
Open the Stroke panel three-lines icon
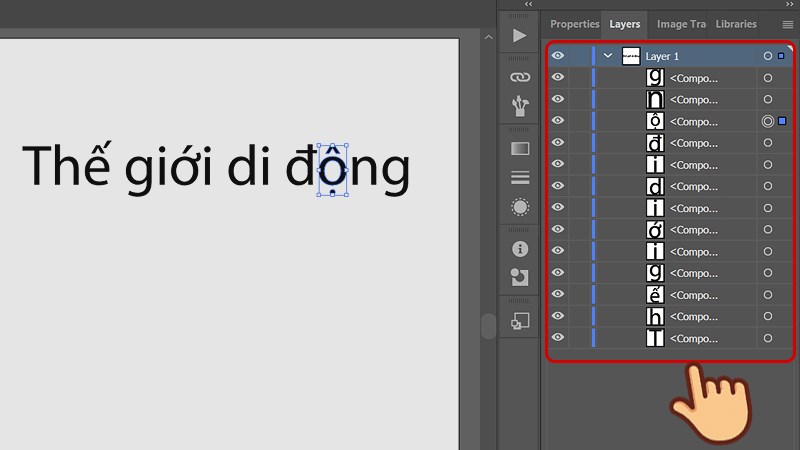(520, 178)
